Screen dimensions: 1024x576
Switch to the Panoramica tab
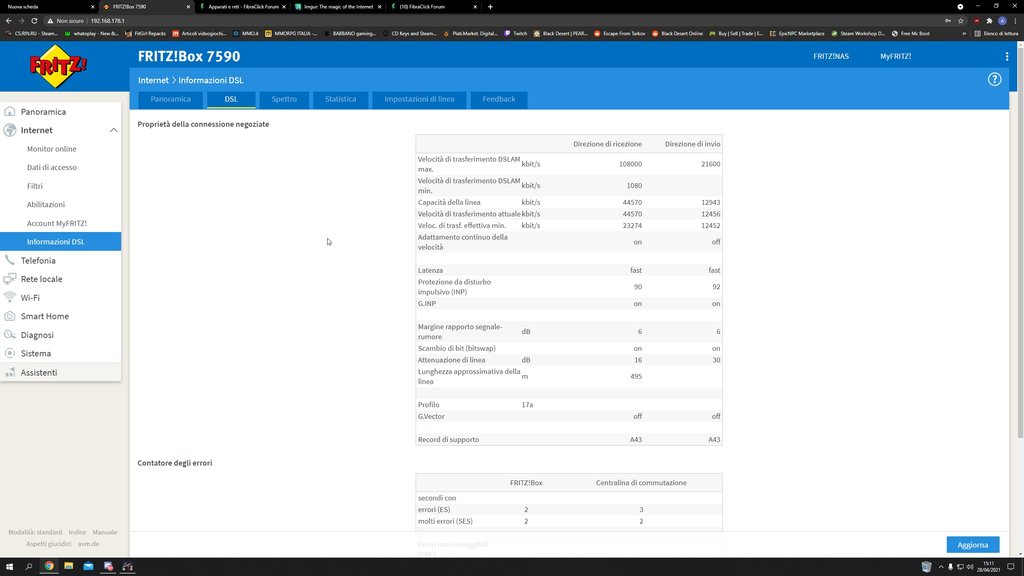170,99
